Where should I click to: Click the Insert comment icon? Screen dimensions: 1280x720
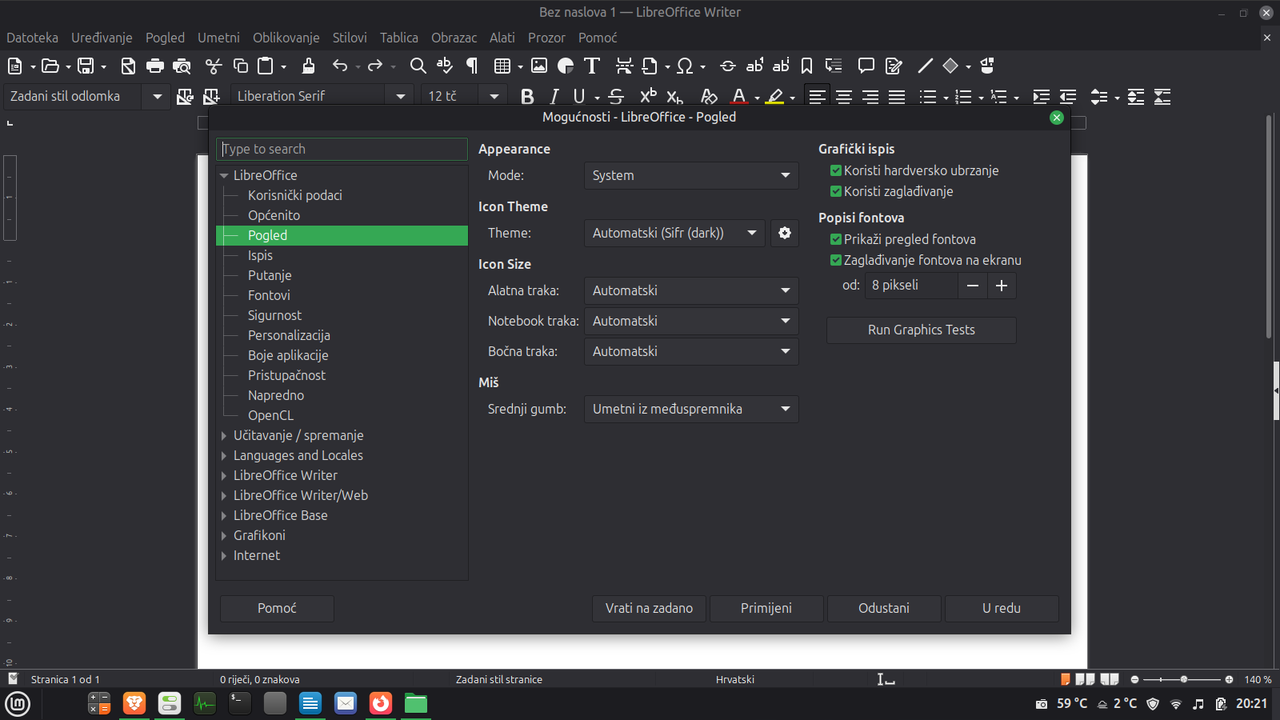point(866,66)
